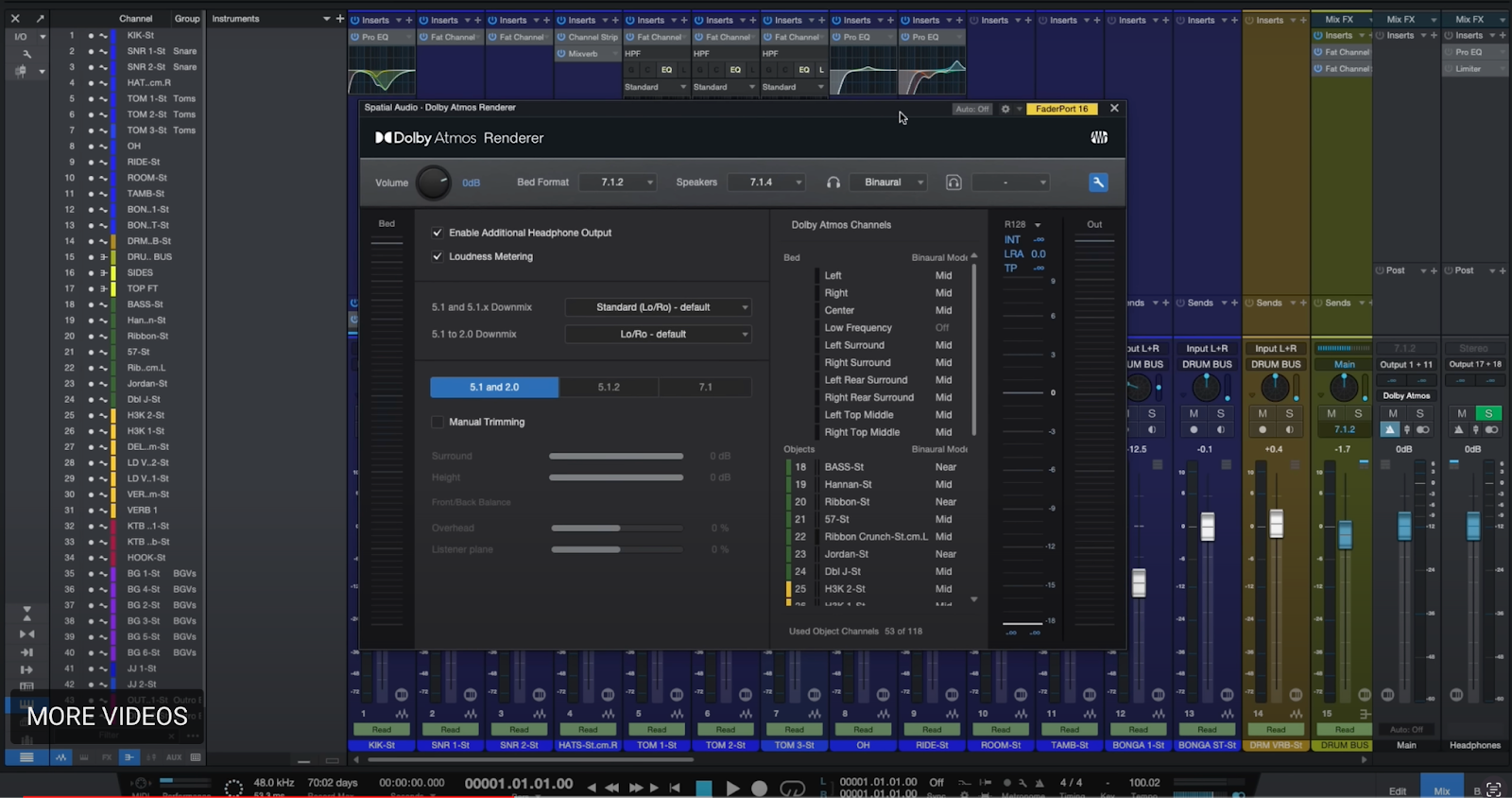The image size is (1512, 798).
Task: Click the return to zero transport button
Action: click(x=675, y=788)
